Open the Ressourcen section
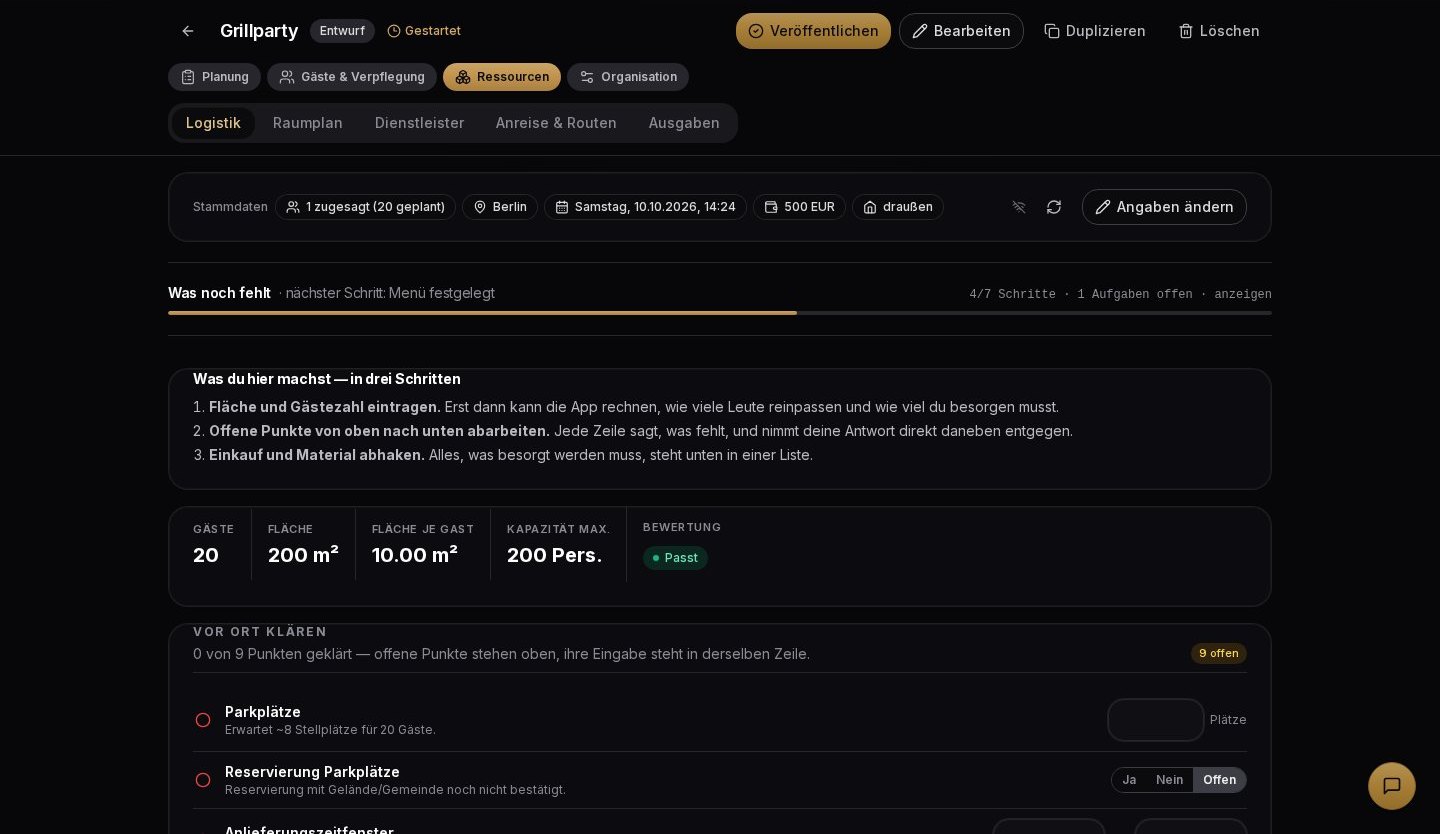 click(502, 77)
